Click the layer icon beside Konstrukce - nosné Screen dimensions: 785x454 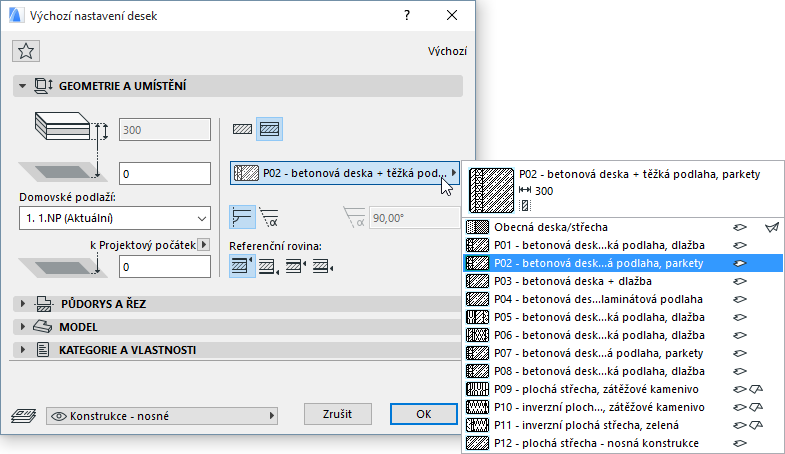(x=22, y=414)
